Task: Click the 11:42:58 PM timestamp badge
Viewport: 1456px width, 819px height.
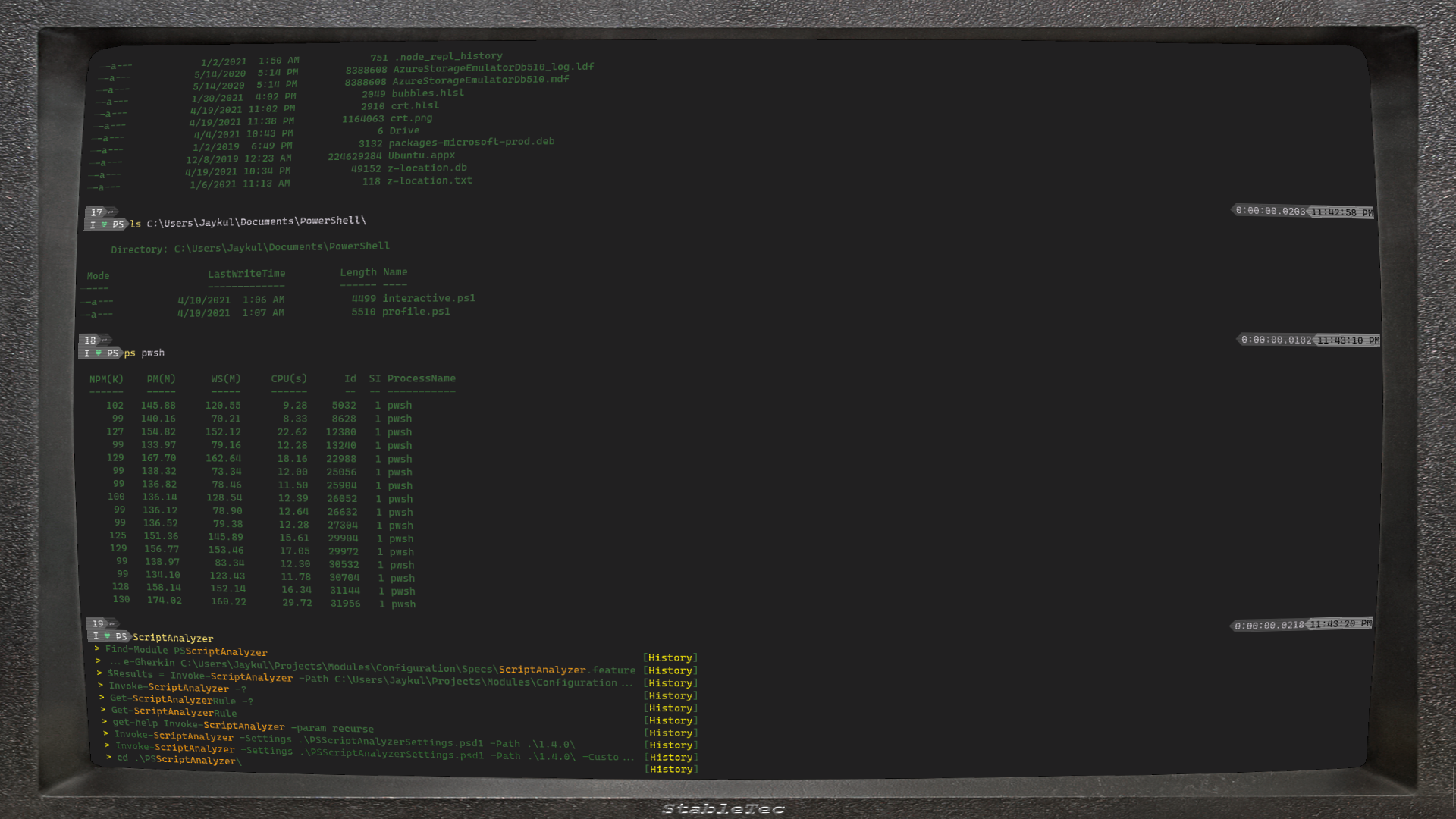Action: point(1341,212)
